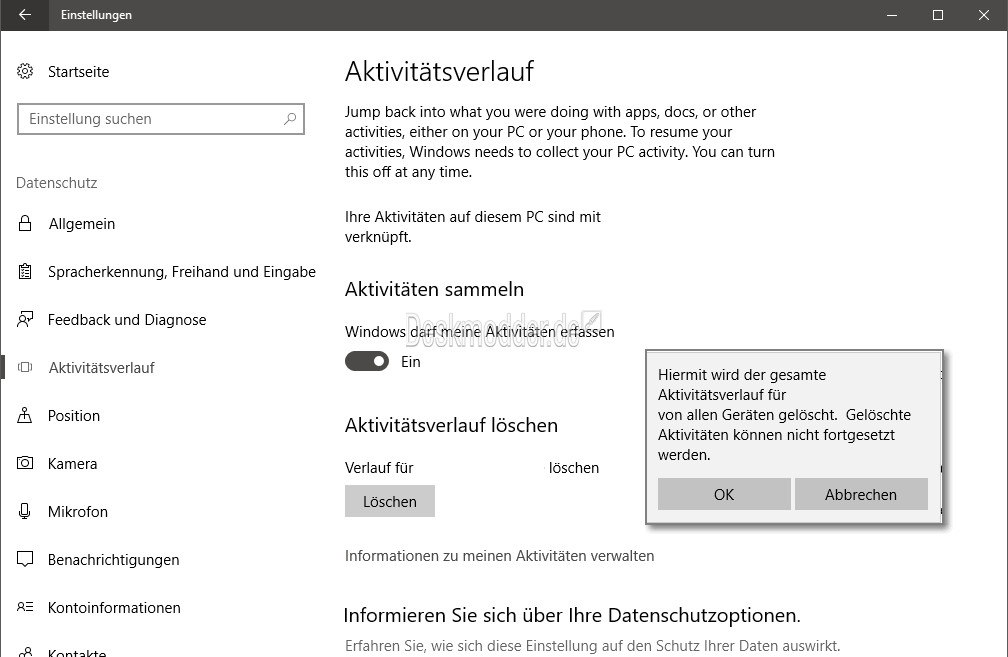Click the 'Windows darf meine Aktivitäten erfassen' label

point(480,332)
